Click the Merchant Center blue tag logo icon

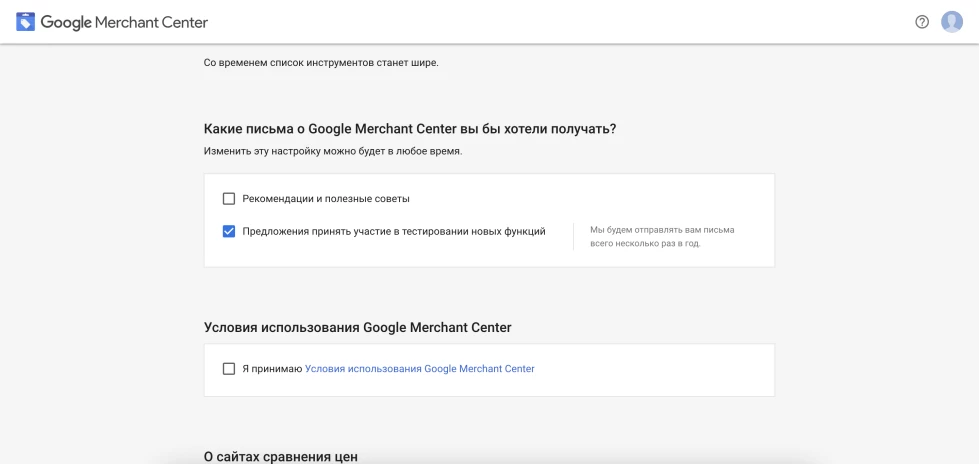(x=26, y=22)
